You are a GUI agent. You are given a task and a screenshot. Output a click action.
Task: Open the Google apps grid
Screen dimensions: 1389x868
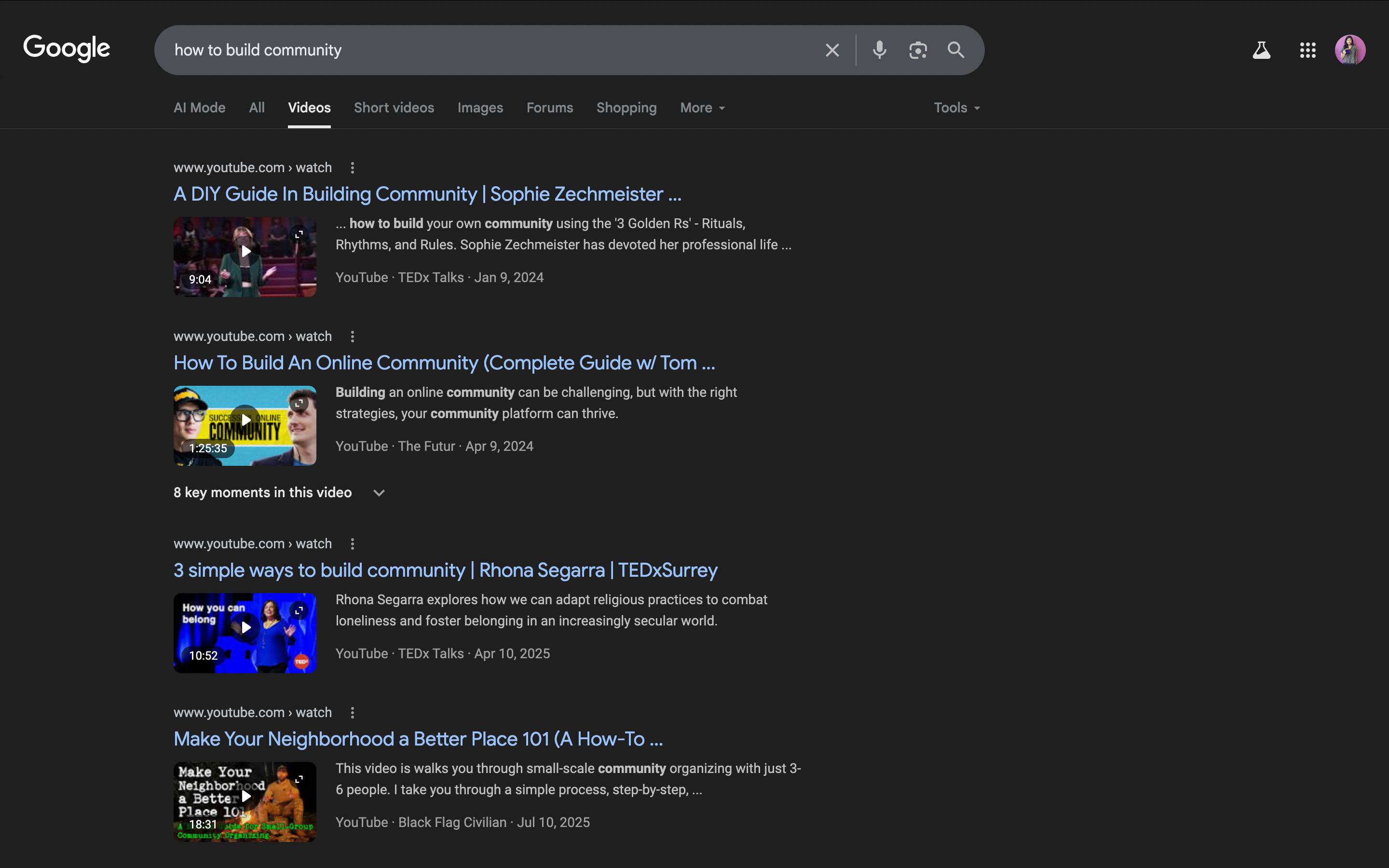pyautogui.click(x=1307, y=51)
